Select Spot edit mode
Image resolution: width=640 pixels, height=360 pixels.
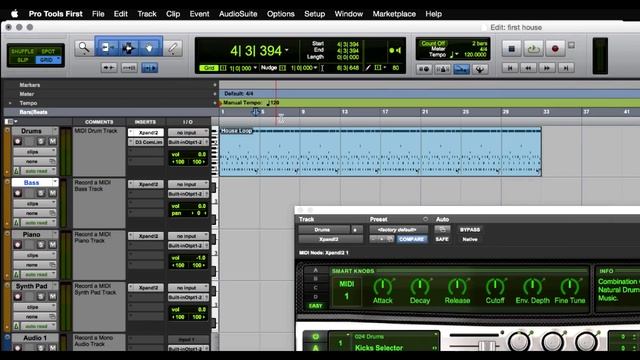pos(48,51)
